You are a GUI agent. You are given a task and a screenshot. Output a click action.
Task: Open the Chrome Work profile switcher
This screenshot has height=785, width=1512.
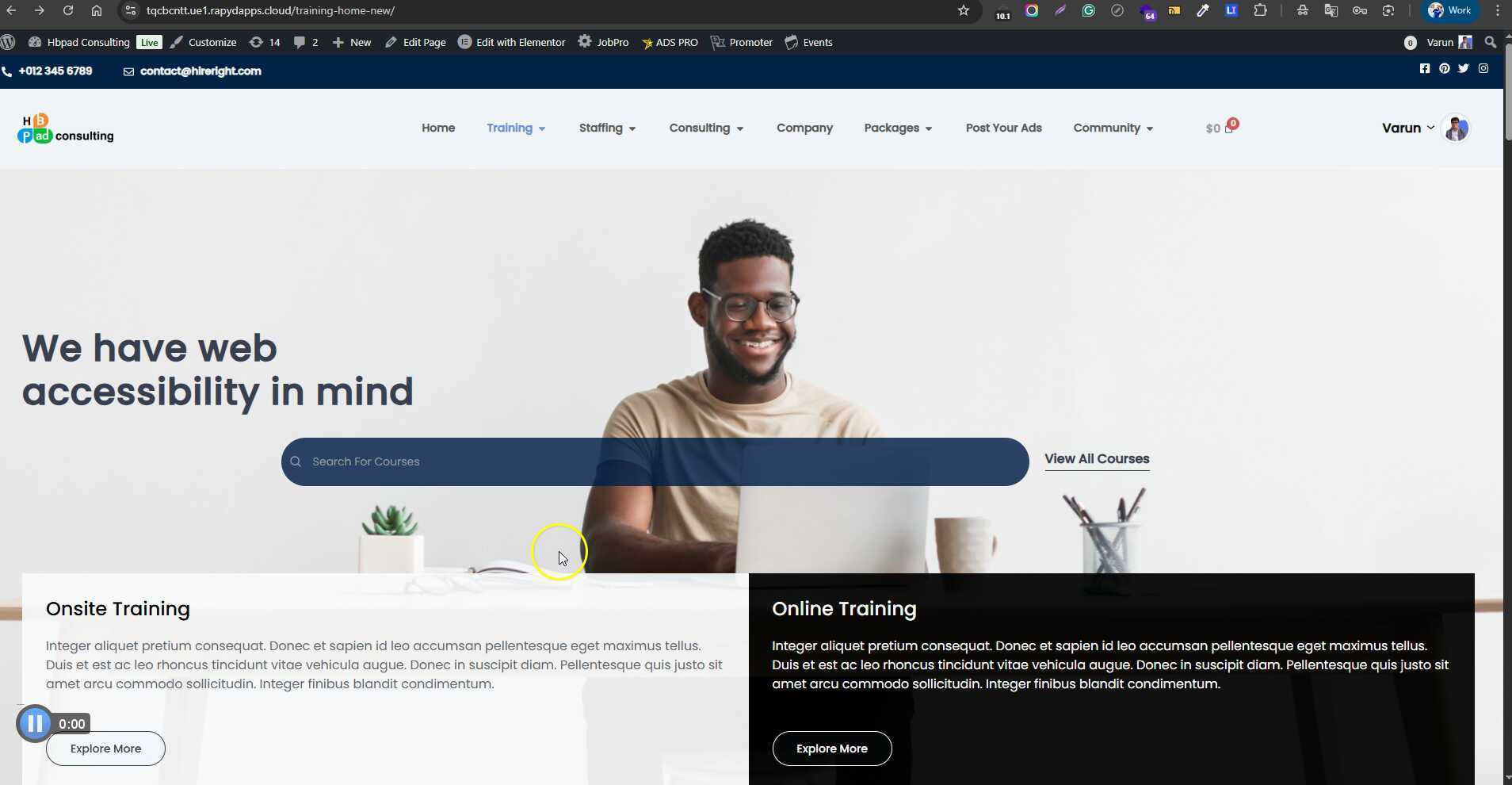point(1450,10)
